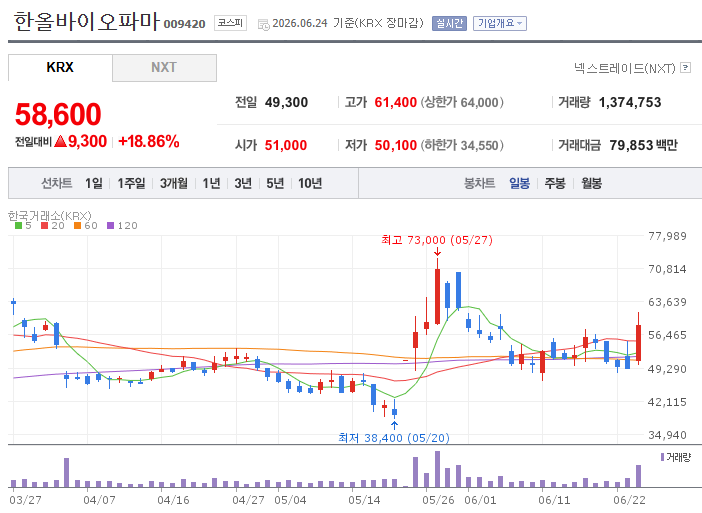Viewport: 702px width, 513px height.
Task: Show the 3개월 line chart
Action: tap(174, 183)
